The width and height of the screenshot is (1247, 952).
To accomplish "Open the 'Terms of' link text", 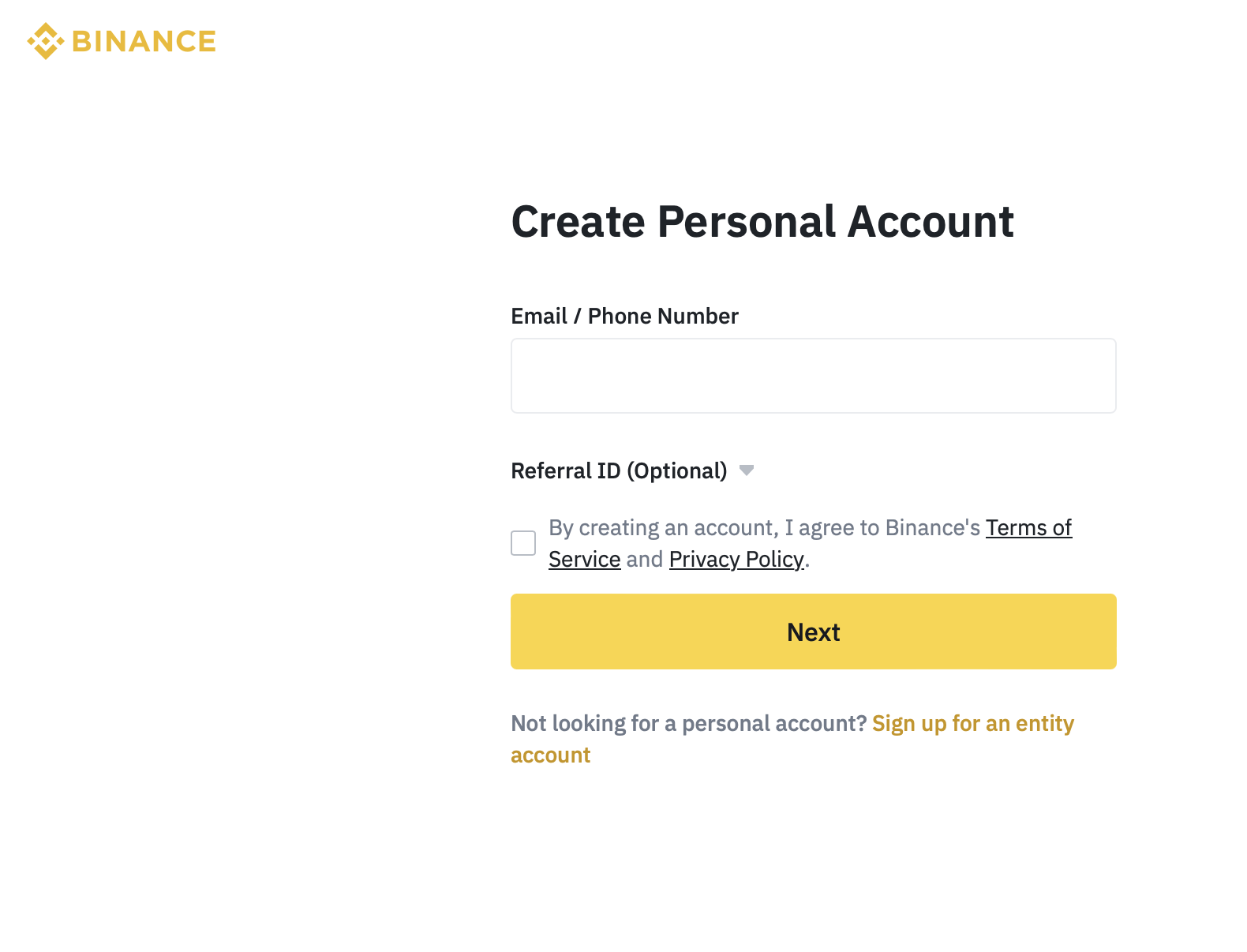I will 1028,527.
